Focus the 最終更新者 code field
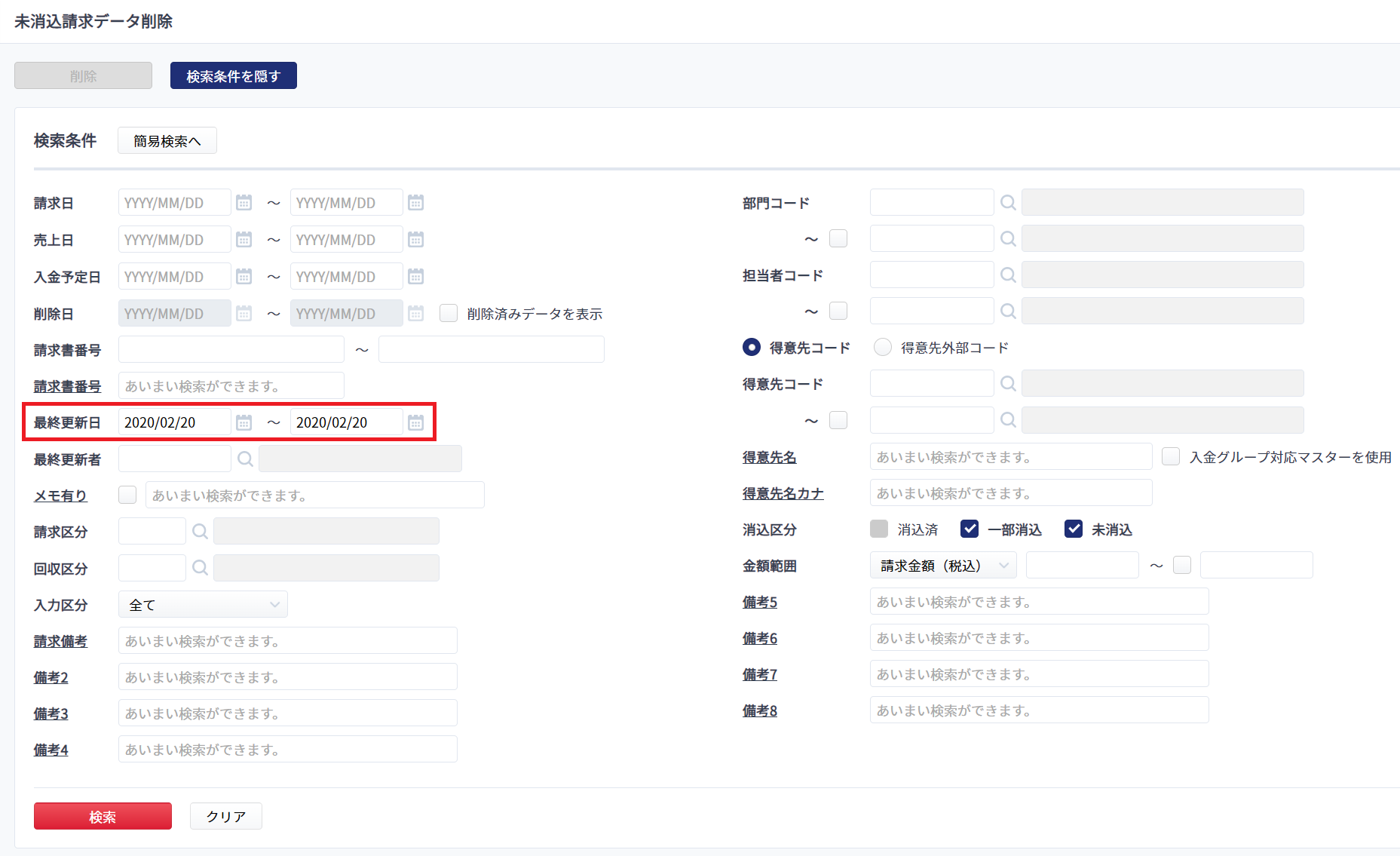The height and width of the screenshot is (856, 1400). coord(175,459)
